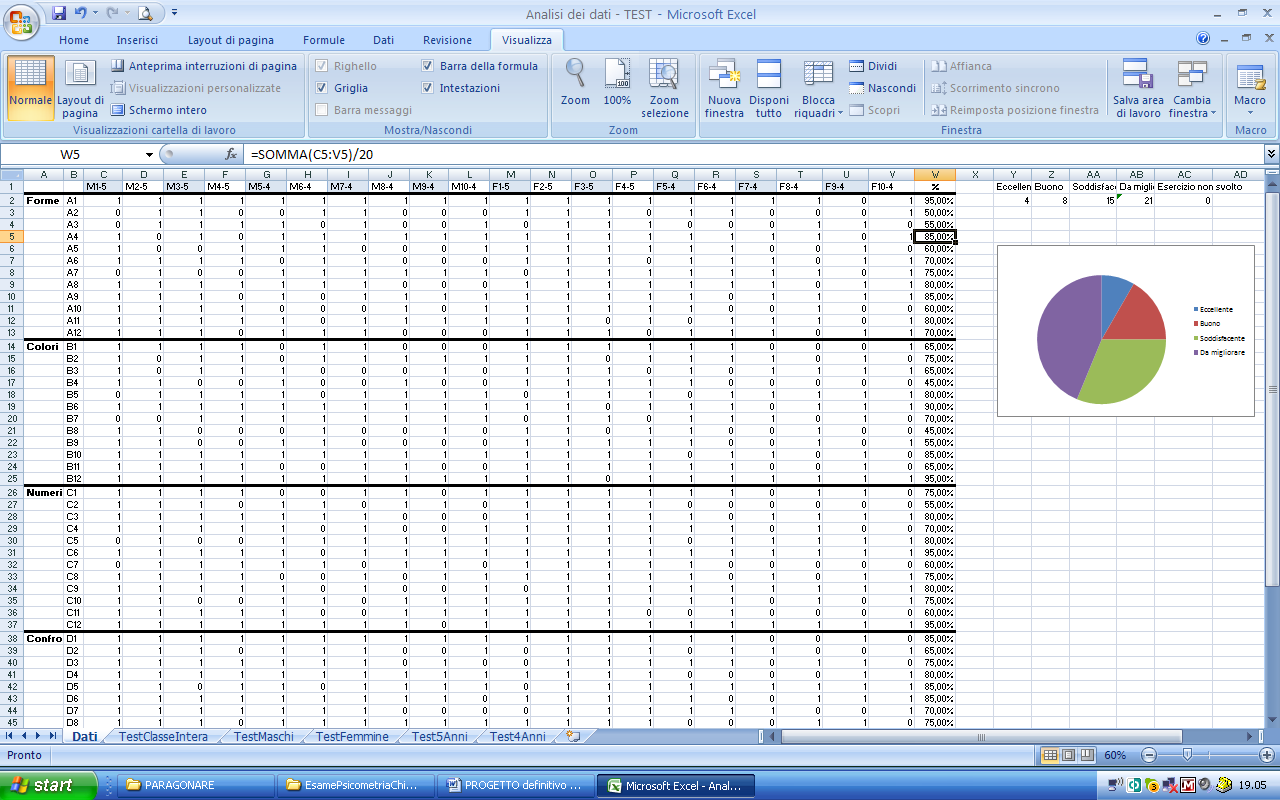Open undo history dropdown arrow

tap(97, 13)
